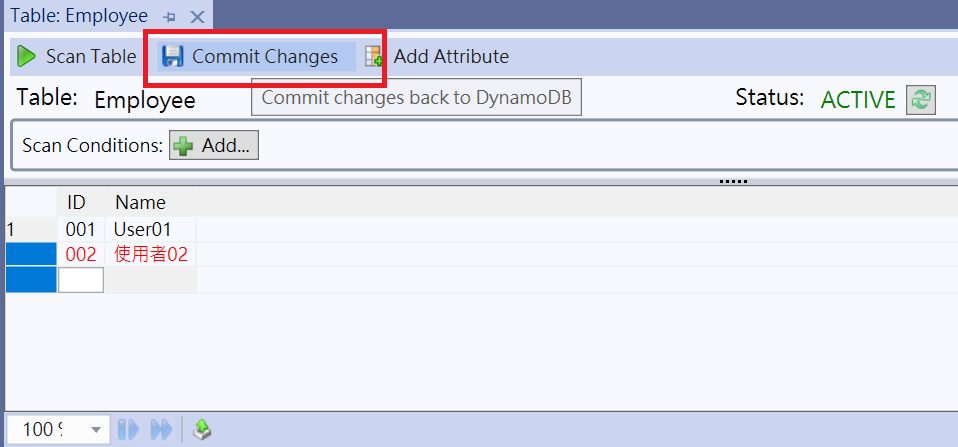Click the Commit Changes floppy disk icon
The width and height of the screenshot is (958, 447).
[173, 56]
